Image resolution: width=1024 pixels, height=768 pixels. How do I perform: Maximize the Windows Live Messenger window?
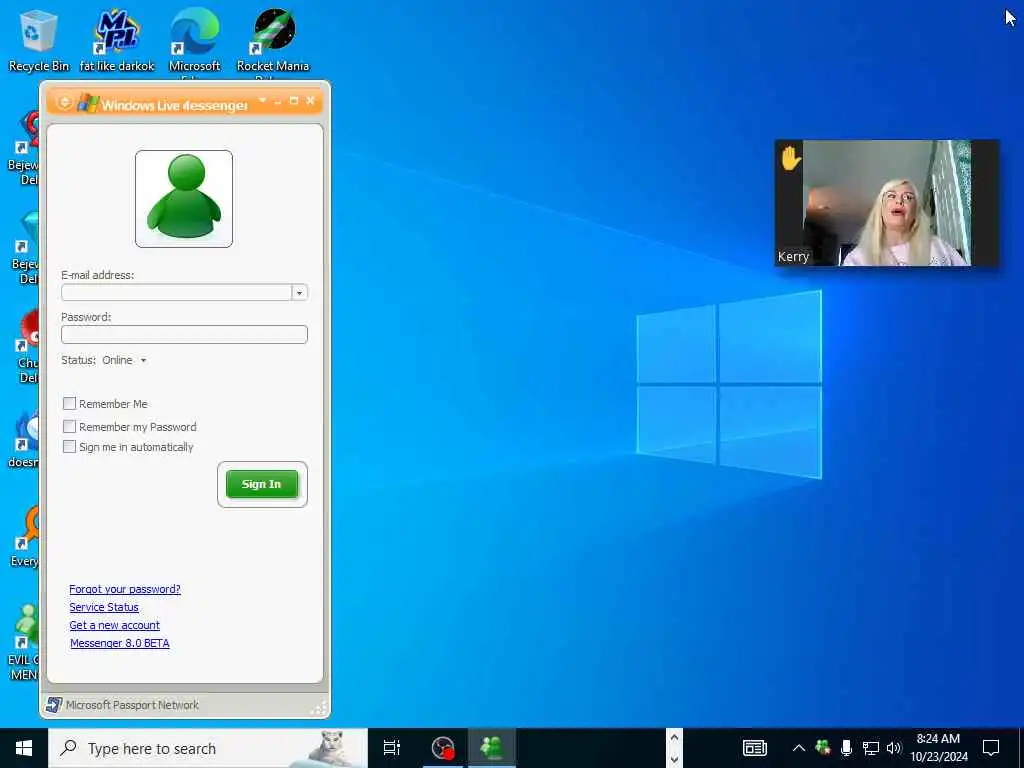pos(294,101)
